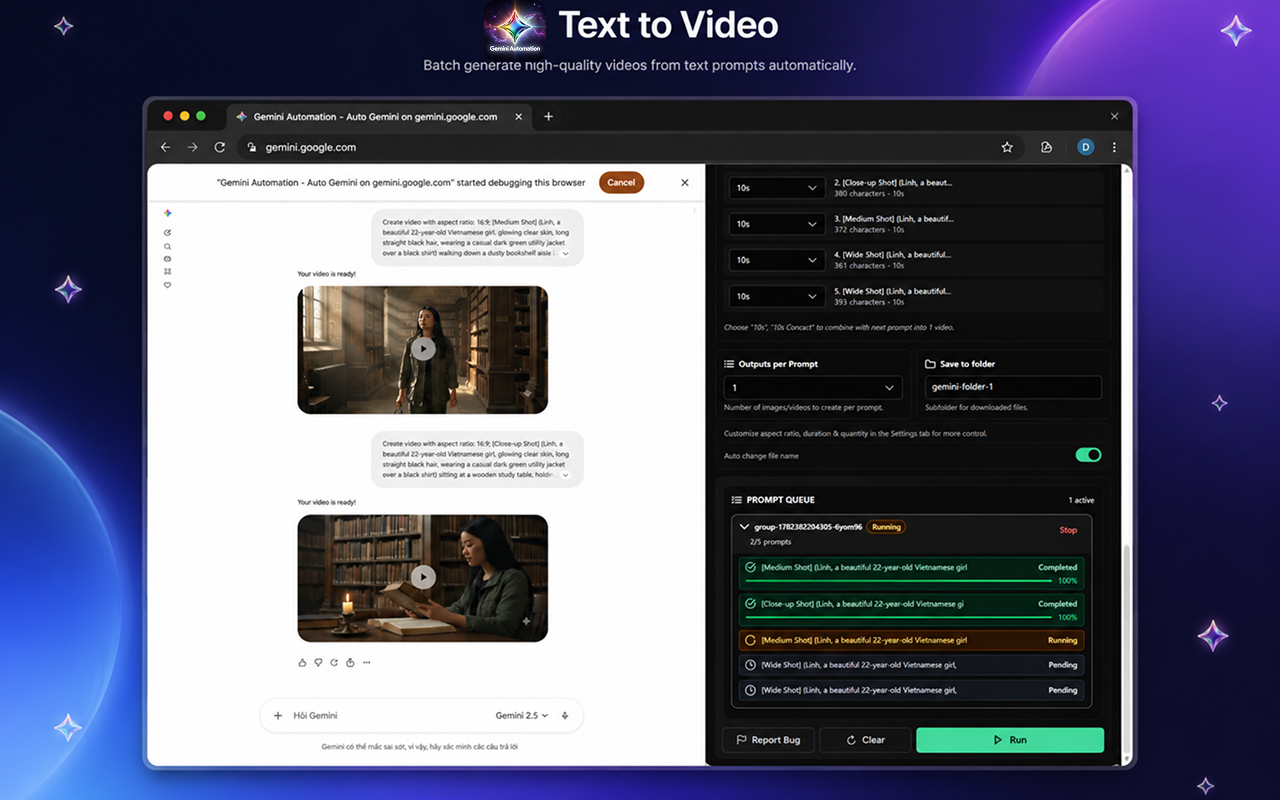Play the girl reading book video
Viewport: 1280px width, 800px height.
[423, 577]
